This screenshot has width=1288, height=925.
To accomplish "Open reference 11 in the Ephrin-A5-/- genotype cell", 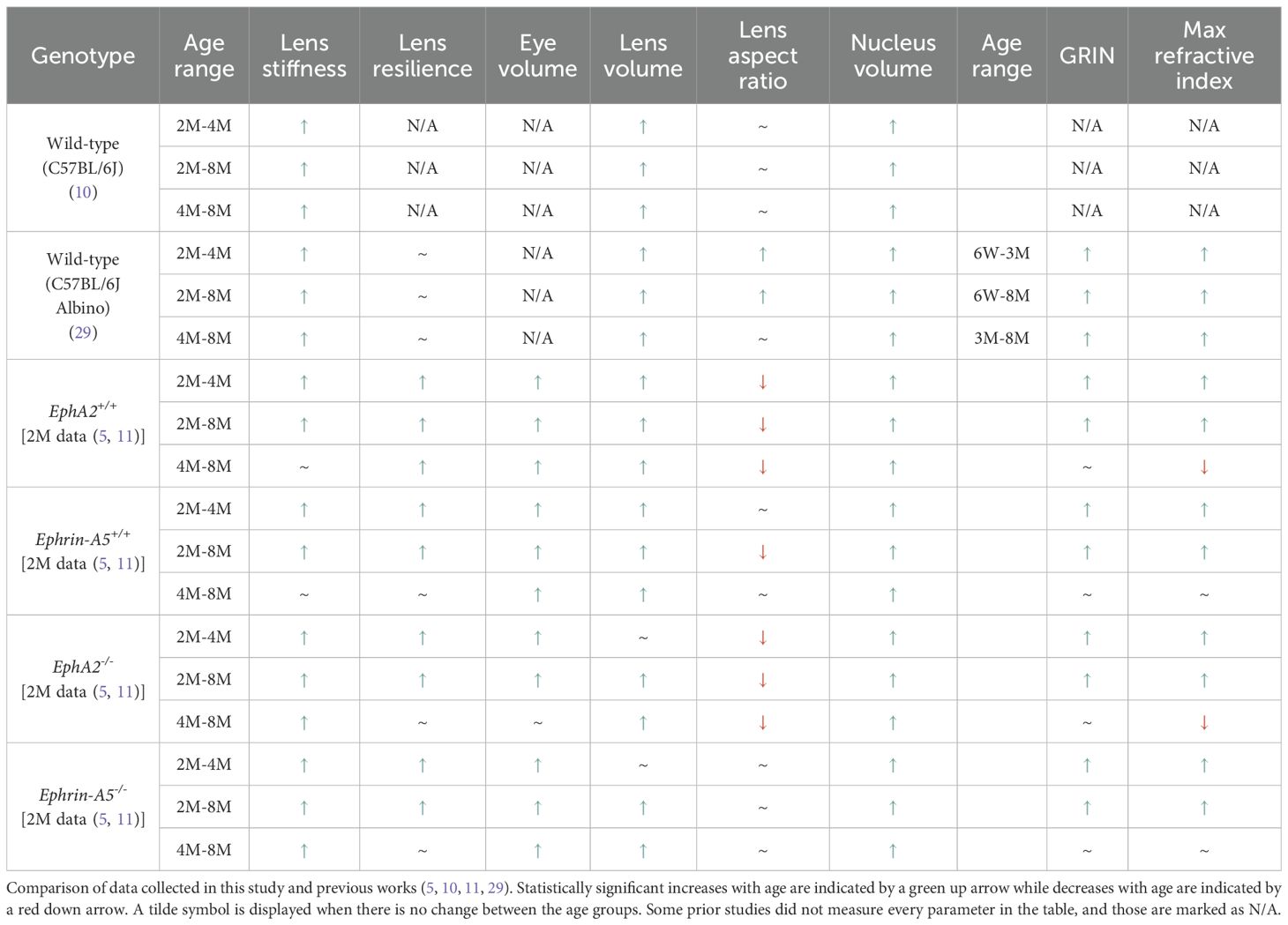I will coord(126,819).
